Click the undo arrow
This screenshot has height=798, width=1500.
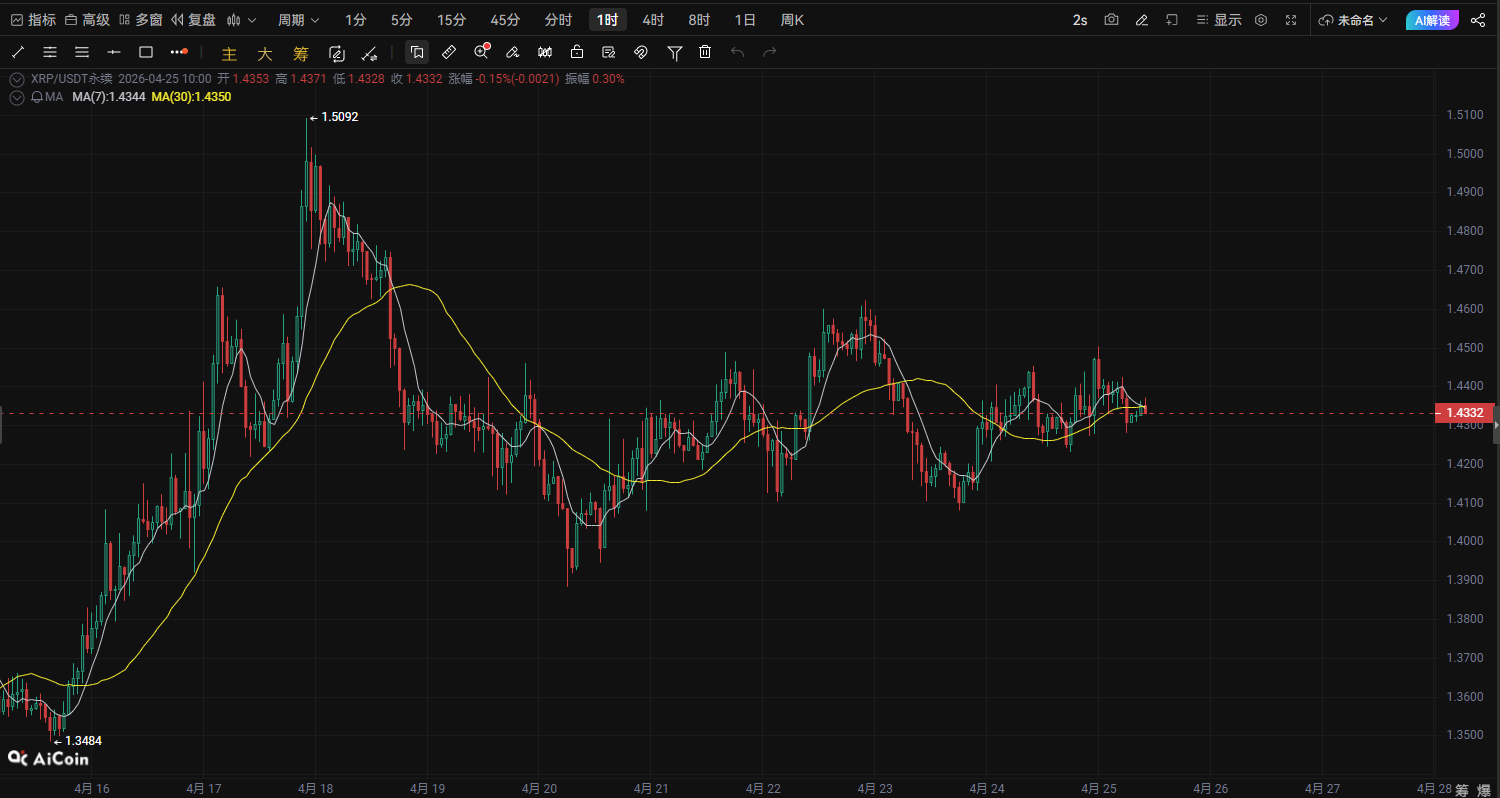coord(737,52)
